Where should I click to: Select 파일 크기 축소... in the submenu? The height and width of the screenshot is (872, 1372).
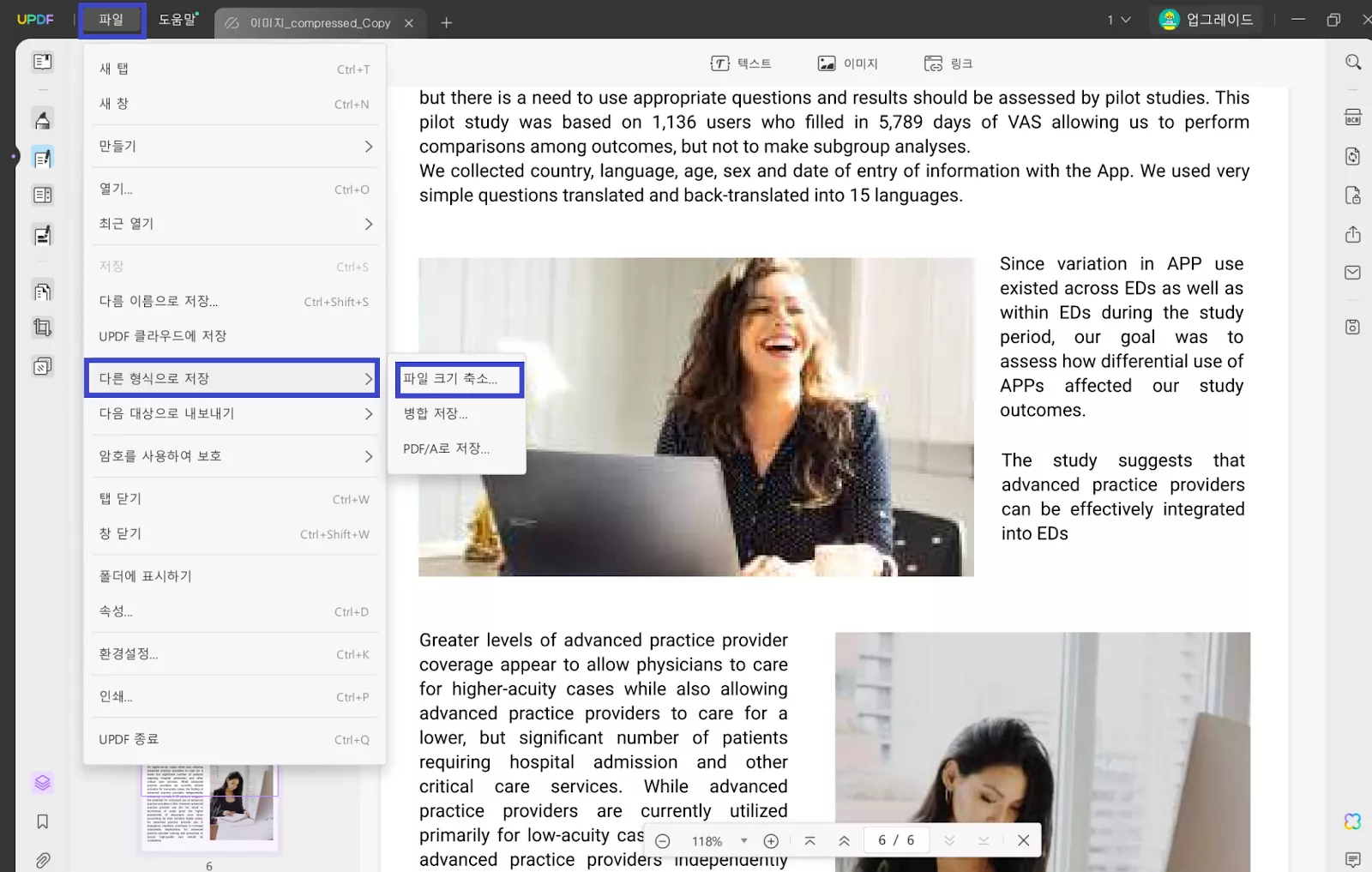pyautogui.click(x=459, y=379)
